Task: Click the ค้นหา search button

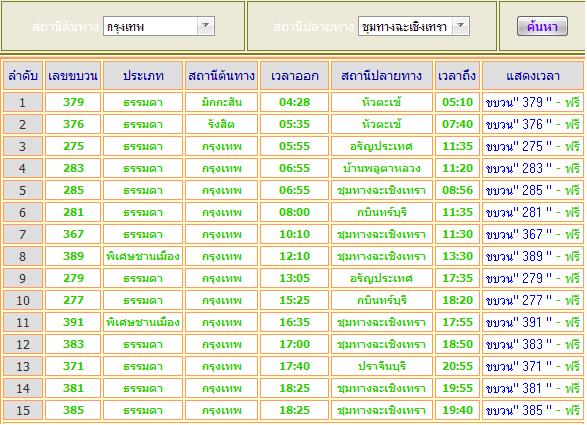Action: tap(542, 26)
